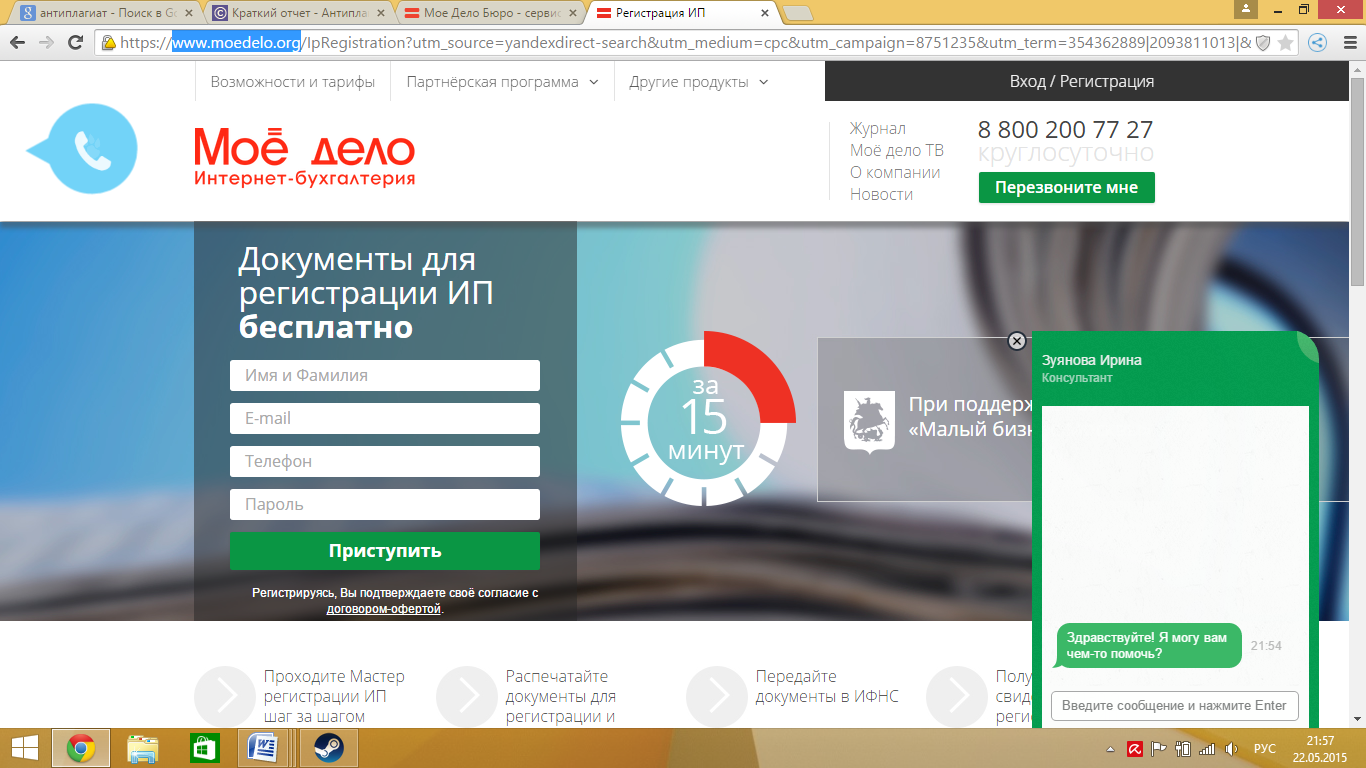Image resolution: width=1366 pixels, height=768 pixels.
Task: Bookmark this page with the star icon
Action: click(1286, 42)
